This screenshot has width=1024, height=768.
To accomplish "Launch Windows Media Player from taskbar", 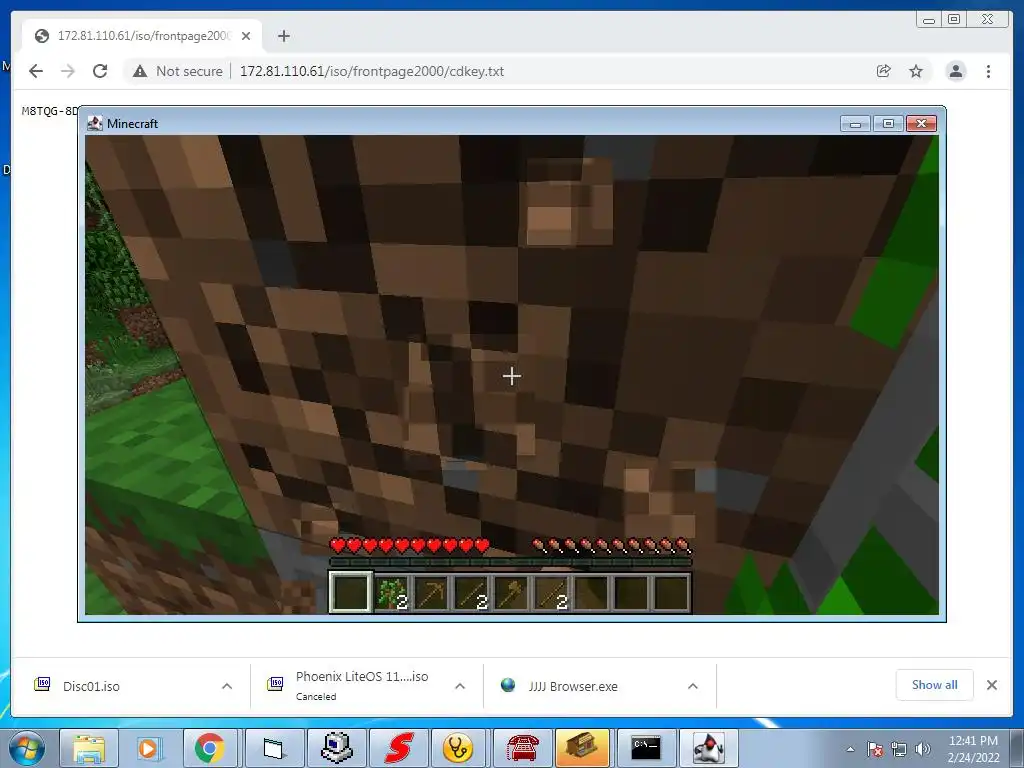I will [x=149, y=748].
